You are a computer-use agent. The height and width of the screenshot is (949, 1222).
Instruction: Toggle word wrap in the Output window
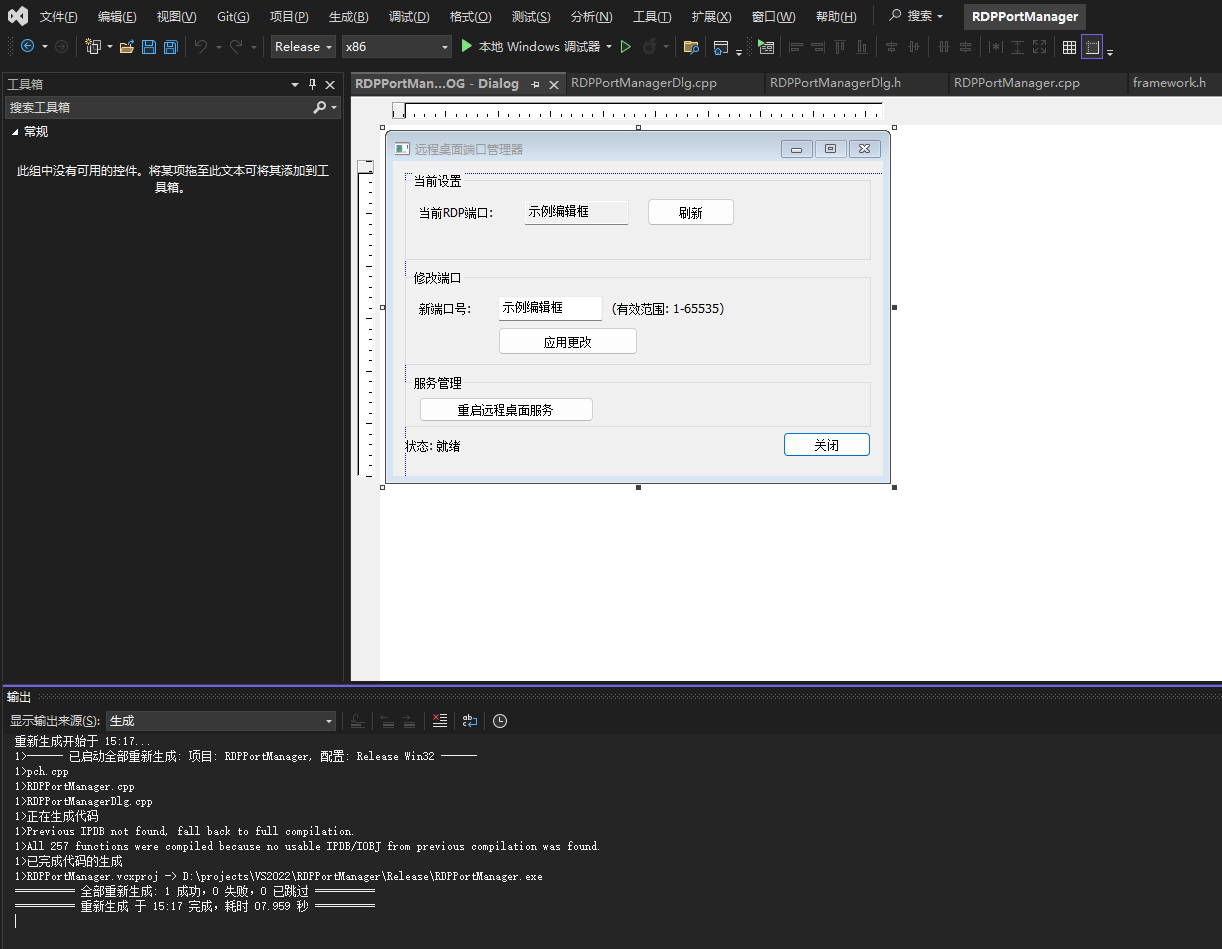click(x=470, y=720)
